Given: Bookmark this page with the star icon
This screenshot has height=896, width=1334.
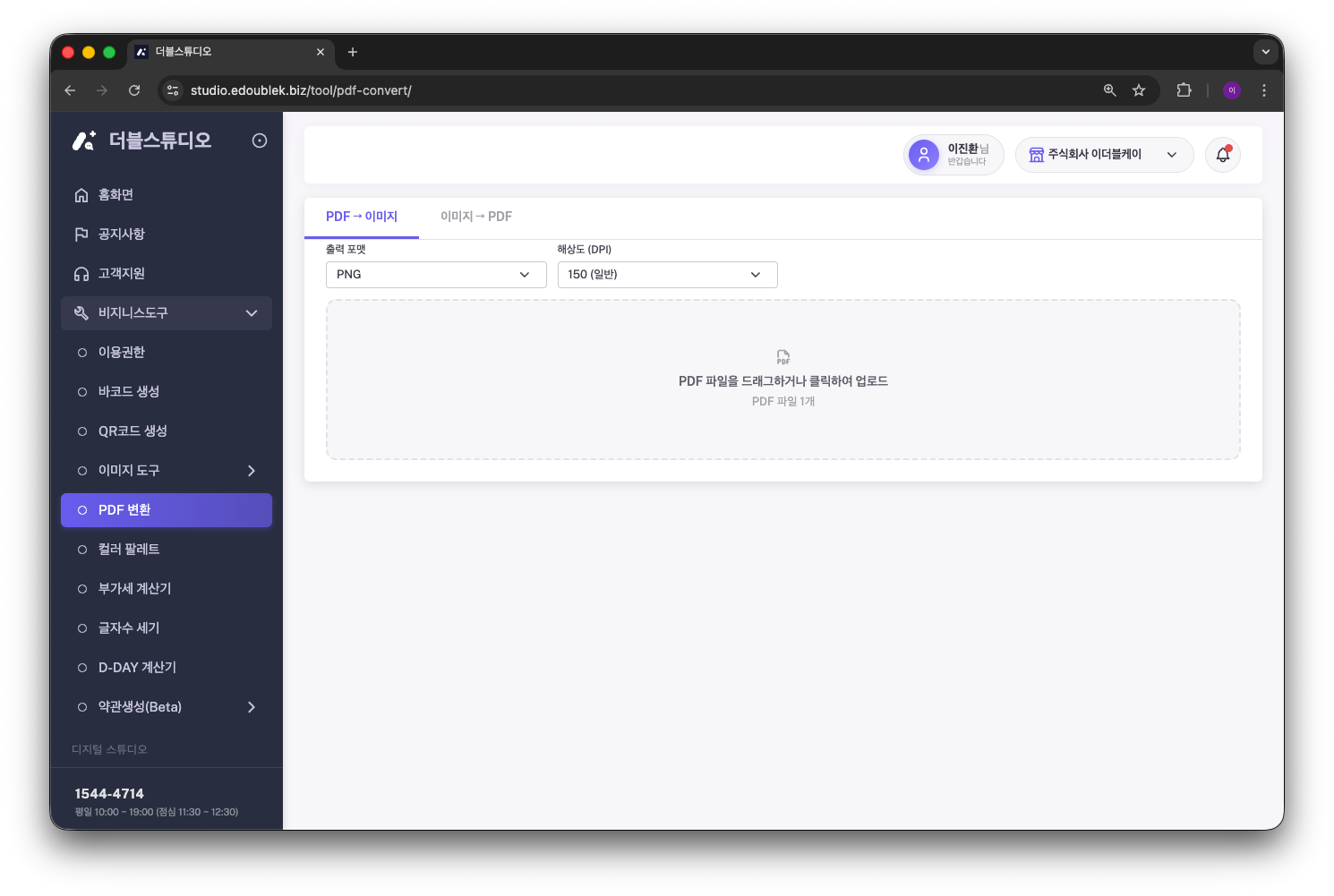Looking at the screenshot, I should point(1139,90).
